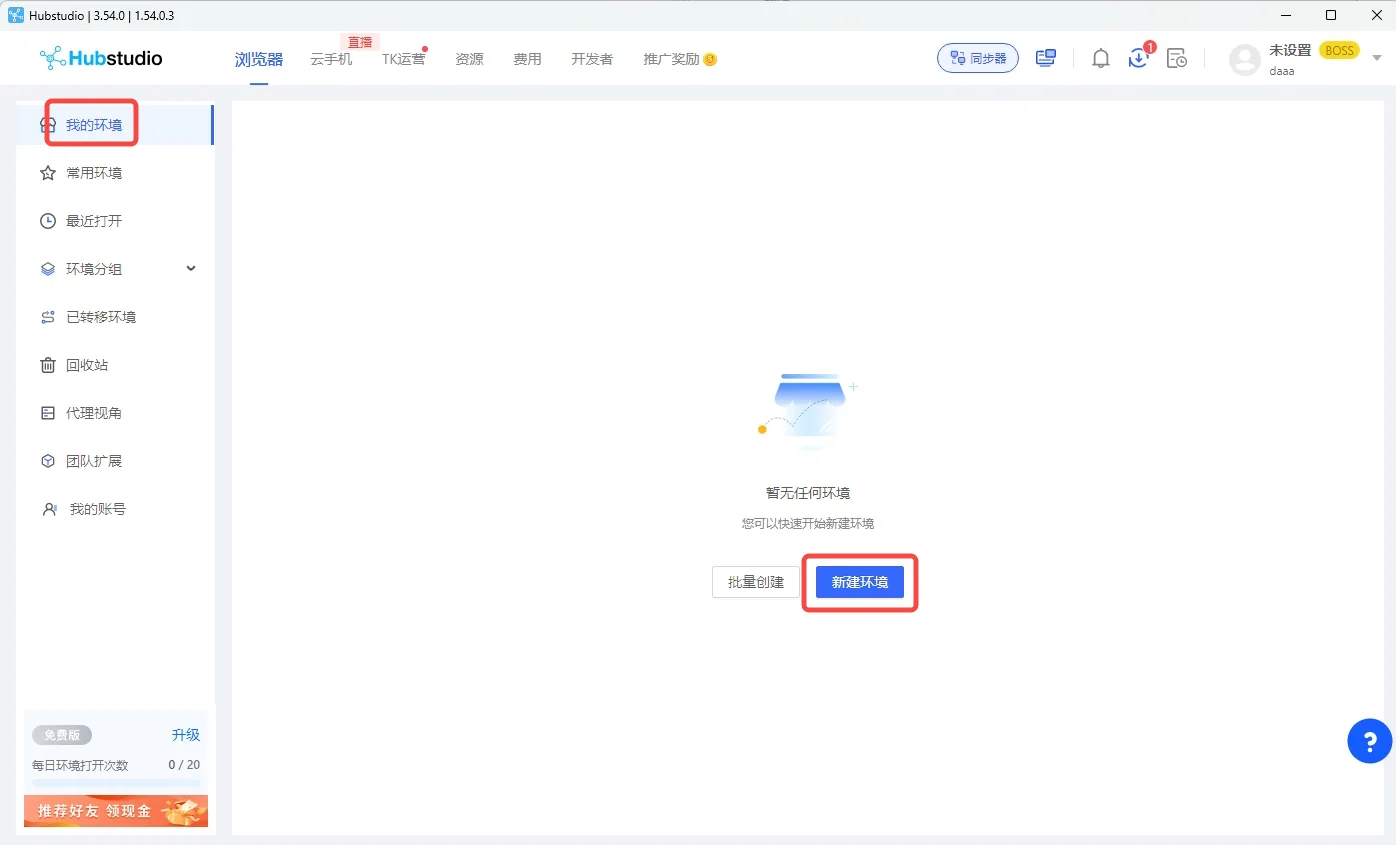Click the transfer icon for 已转移环境

[x=47, y=317]
